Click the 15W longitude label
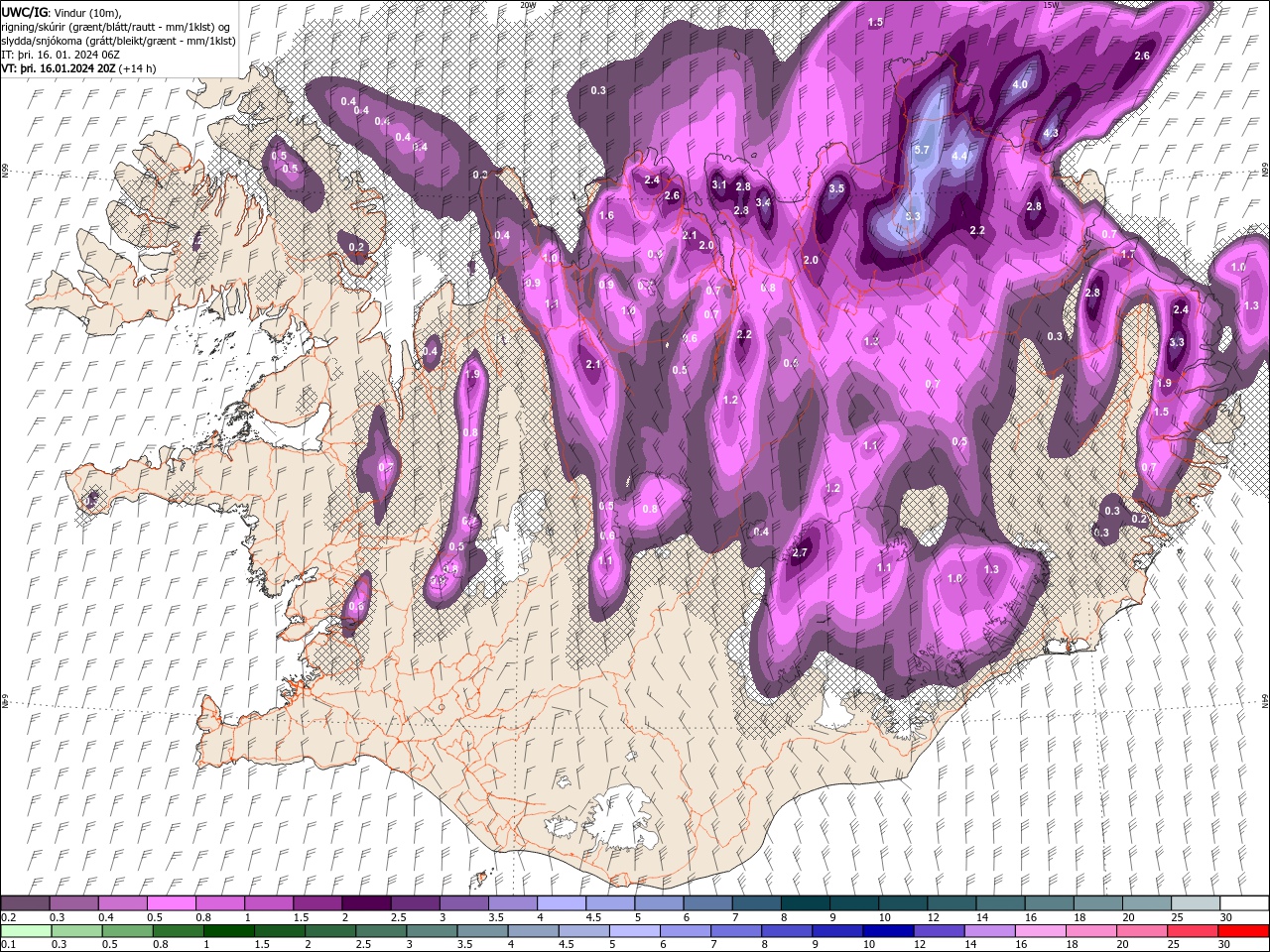The width and height of the screenshot is (1270, 952). (1051, 5)
